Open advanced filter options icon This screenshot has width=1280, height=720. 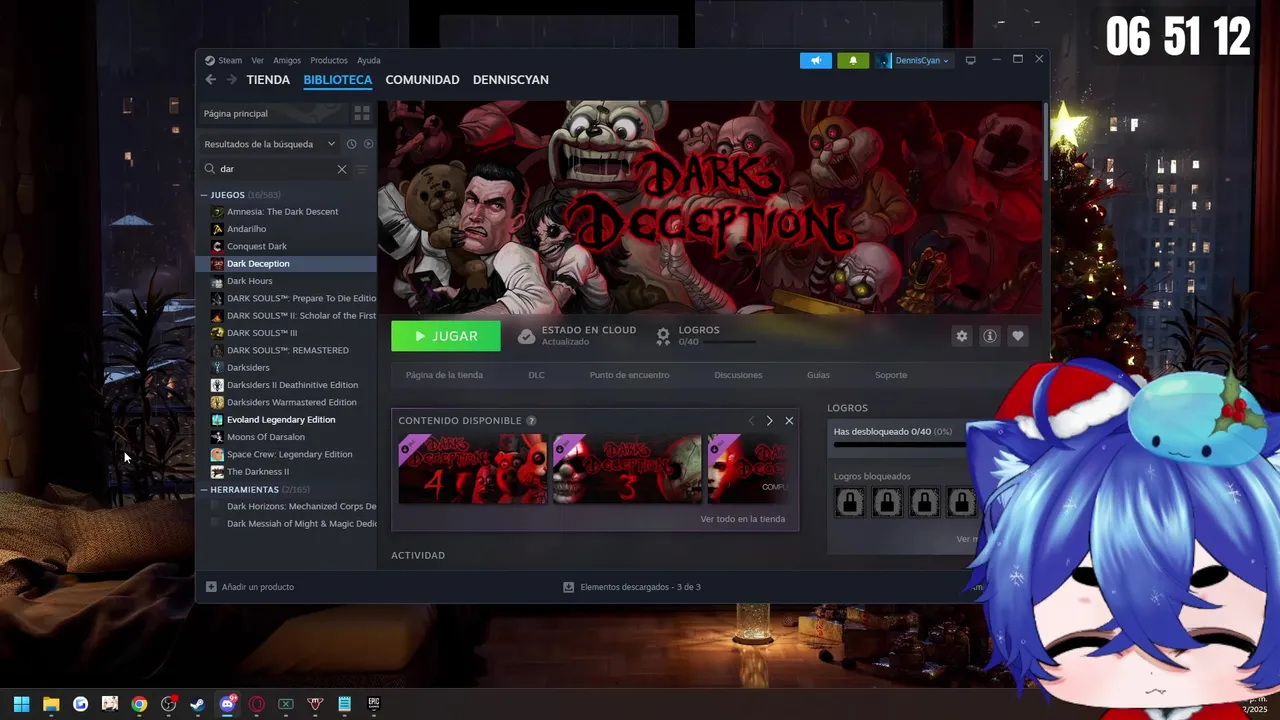pyautogui.click(x=362, y=169)
